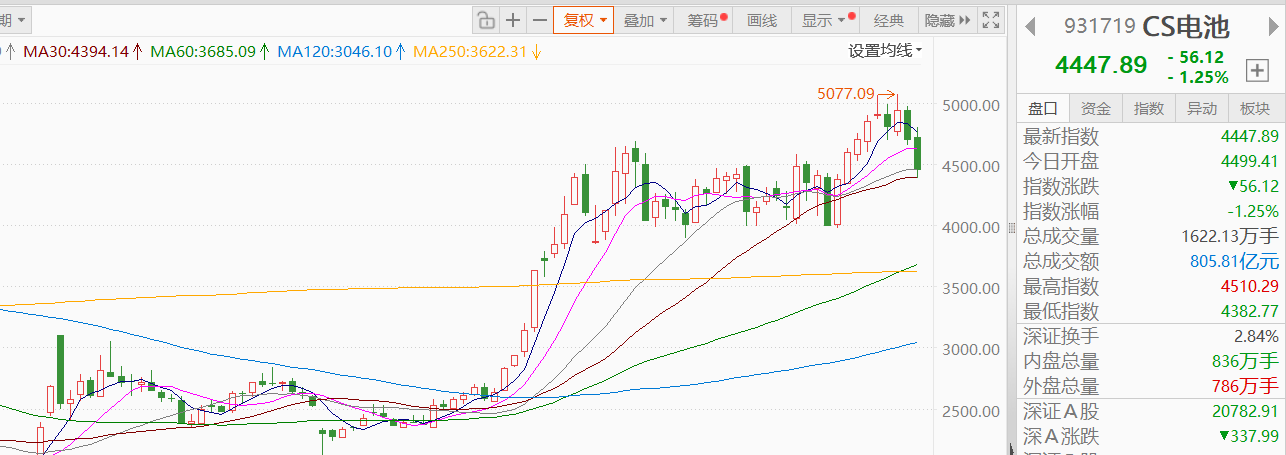
Task: Click the unlock padlock icon in chart toolbar
Action: [x=486, y=20]
